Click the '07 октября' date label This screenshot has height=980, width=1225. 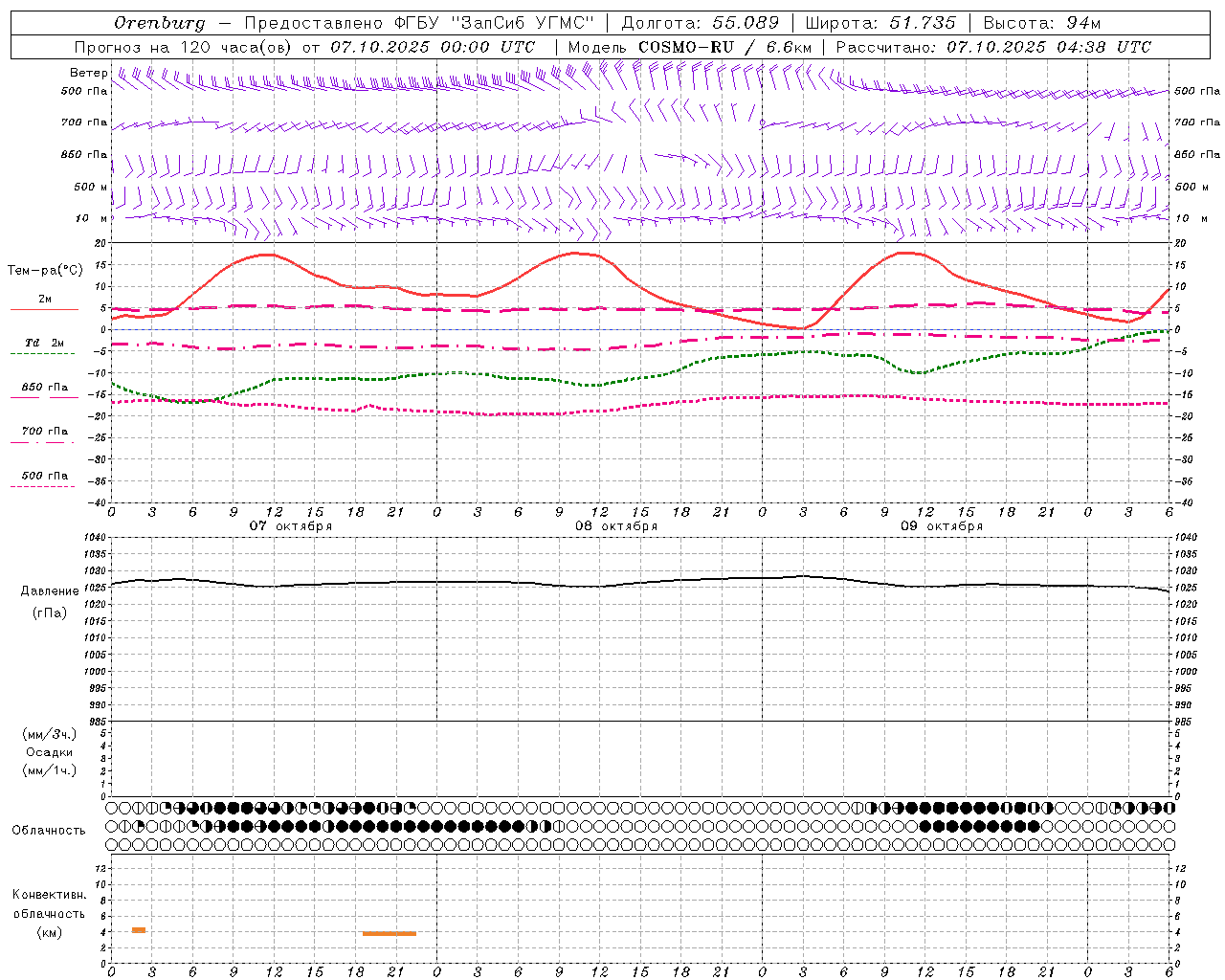(291, 526)
